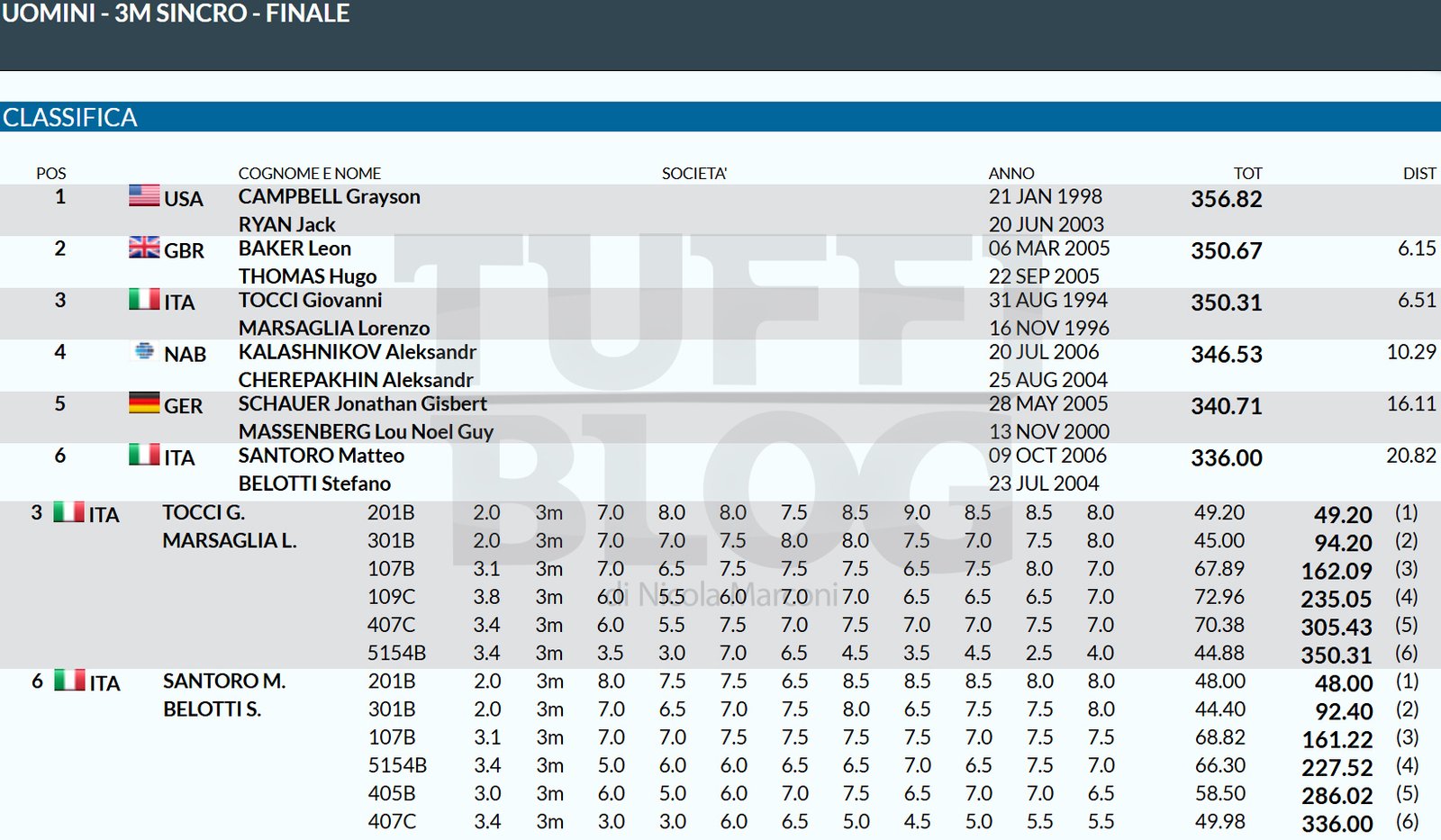Click birth date 21 JAN 1998

[x=1045, y=196]
